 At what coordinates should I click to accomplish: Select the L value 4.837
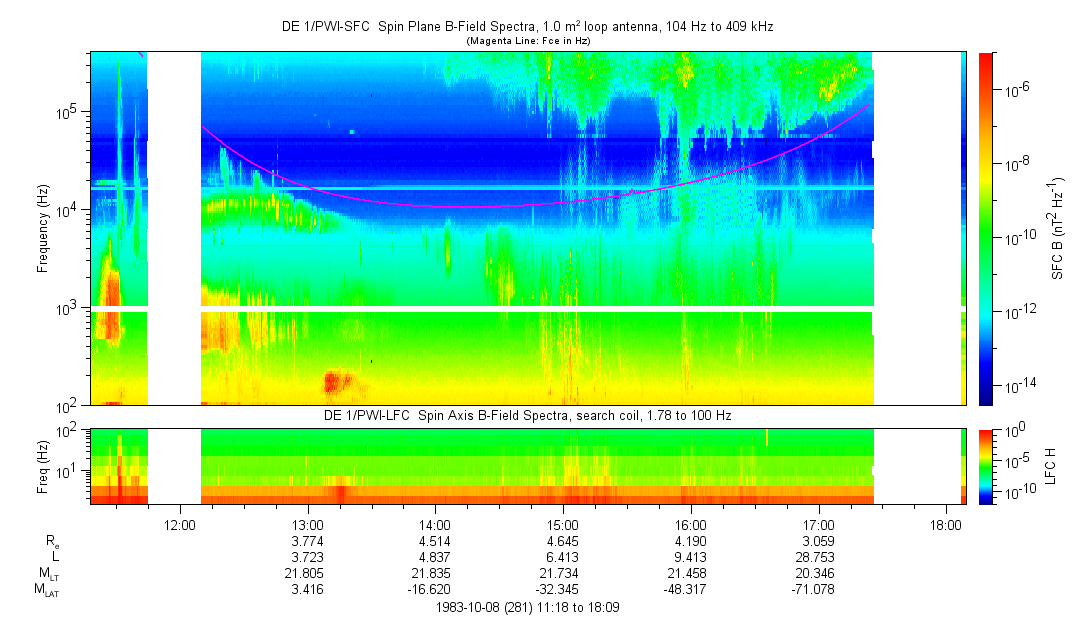coord(435,557)
